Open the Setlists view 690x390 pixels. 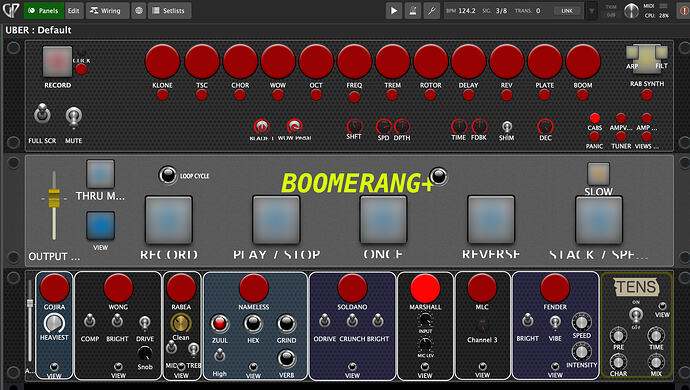[x=169, y=11]
